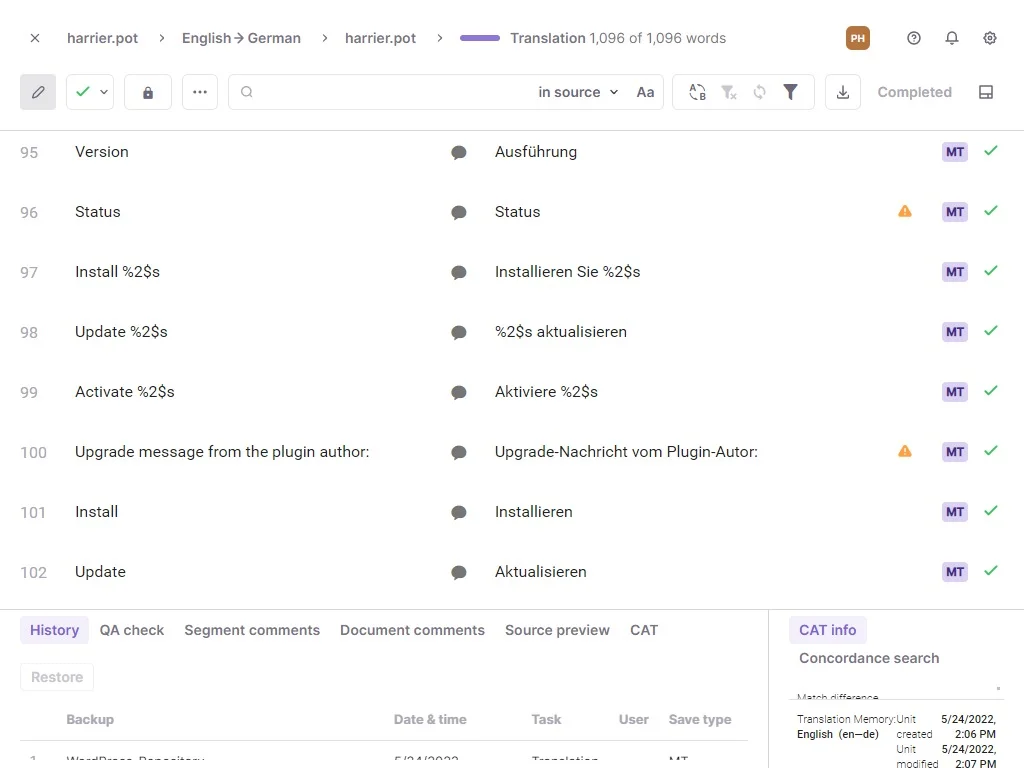Click the pencil edit mode icon
The width and height of the screenshot is (1024, 768).
click(x=38, y=92)
